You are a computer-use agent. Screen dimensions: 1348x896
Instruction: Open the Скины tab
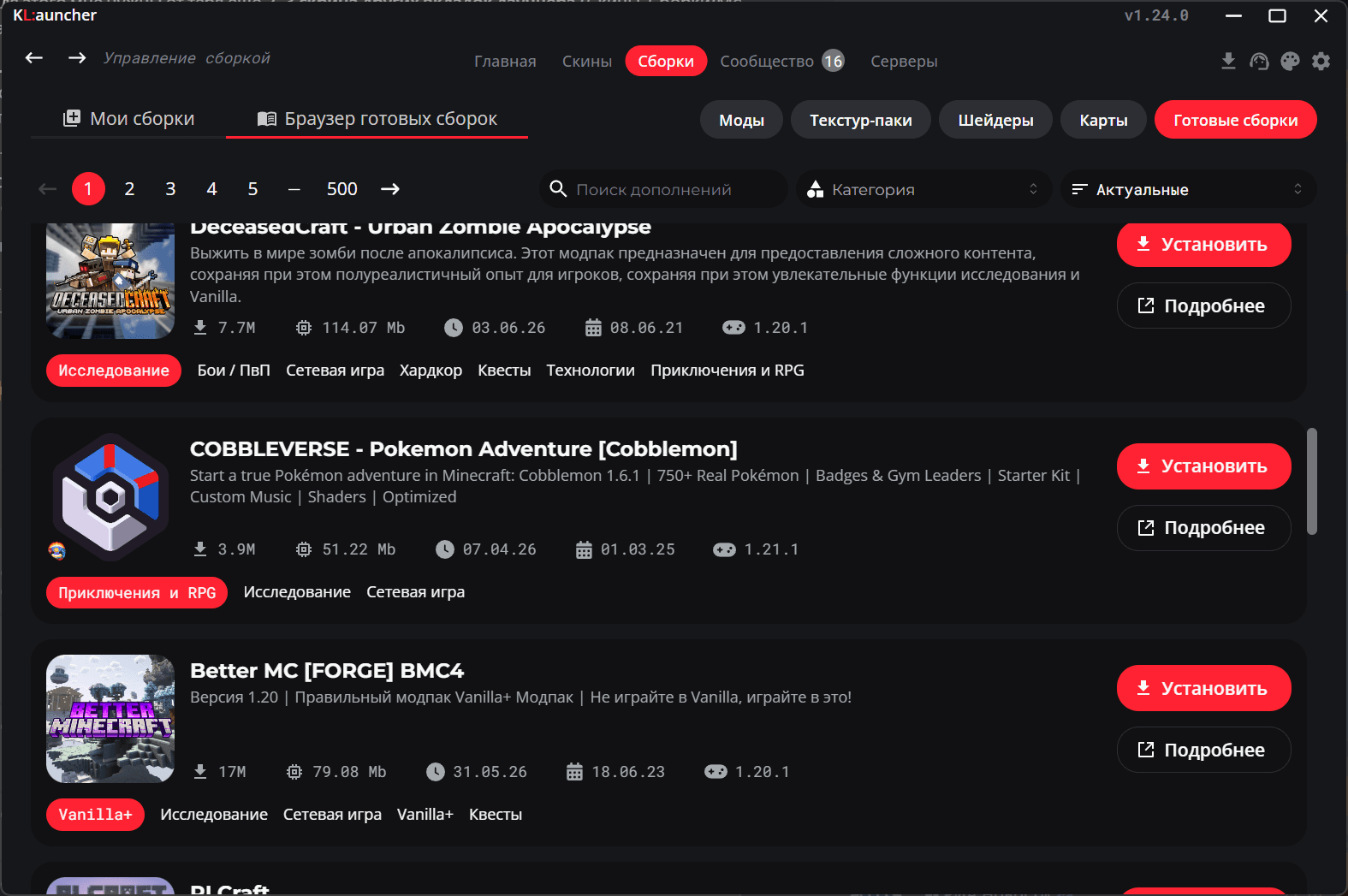click(x=587, y=62)
